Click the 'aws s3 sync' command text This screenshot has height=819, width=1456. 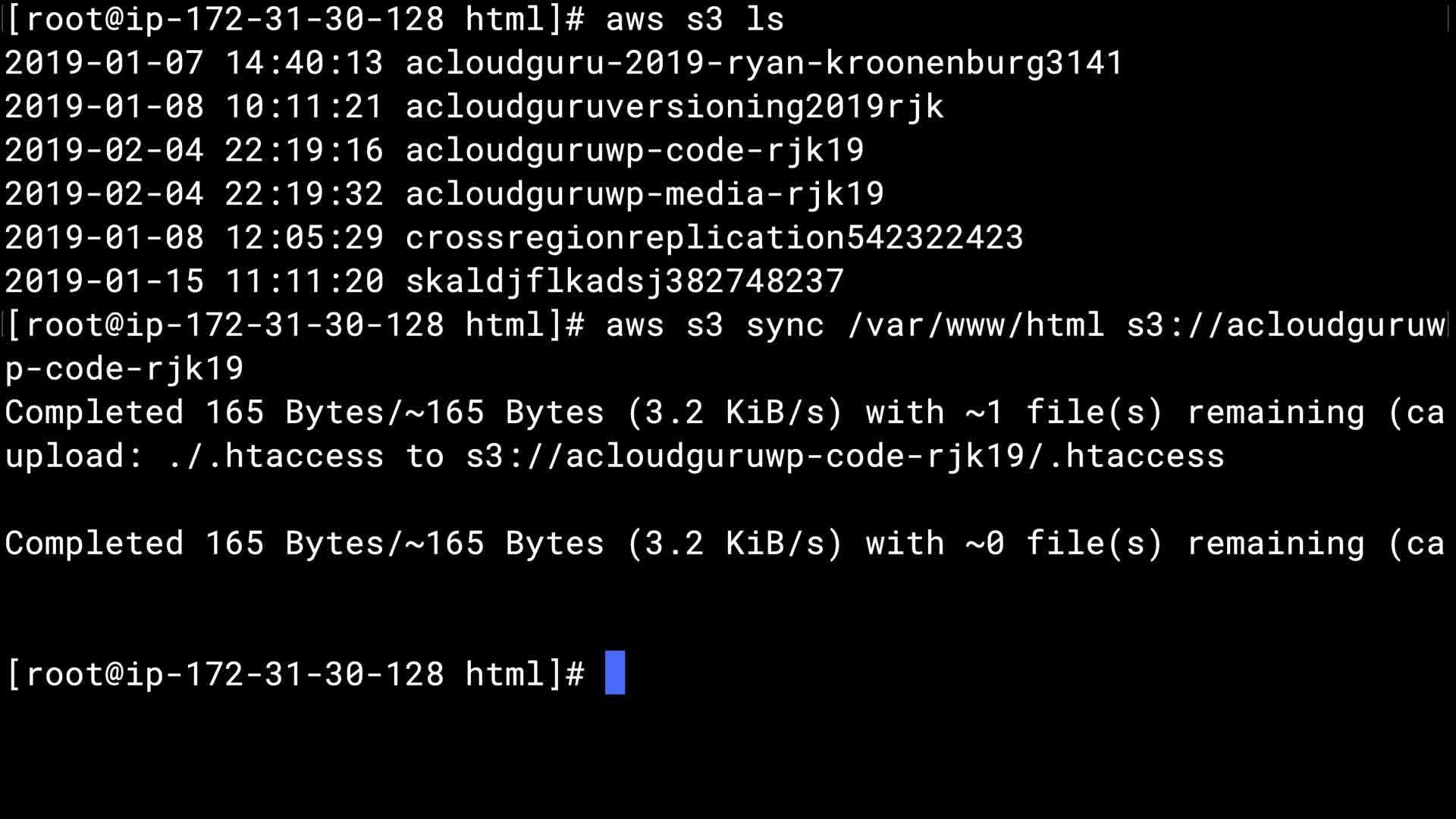714,325
